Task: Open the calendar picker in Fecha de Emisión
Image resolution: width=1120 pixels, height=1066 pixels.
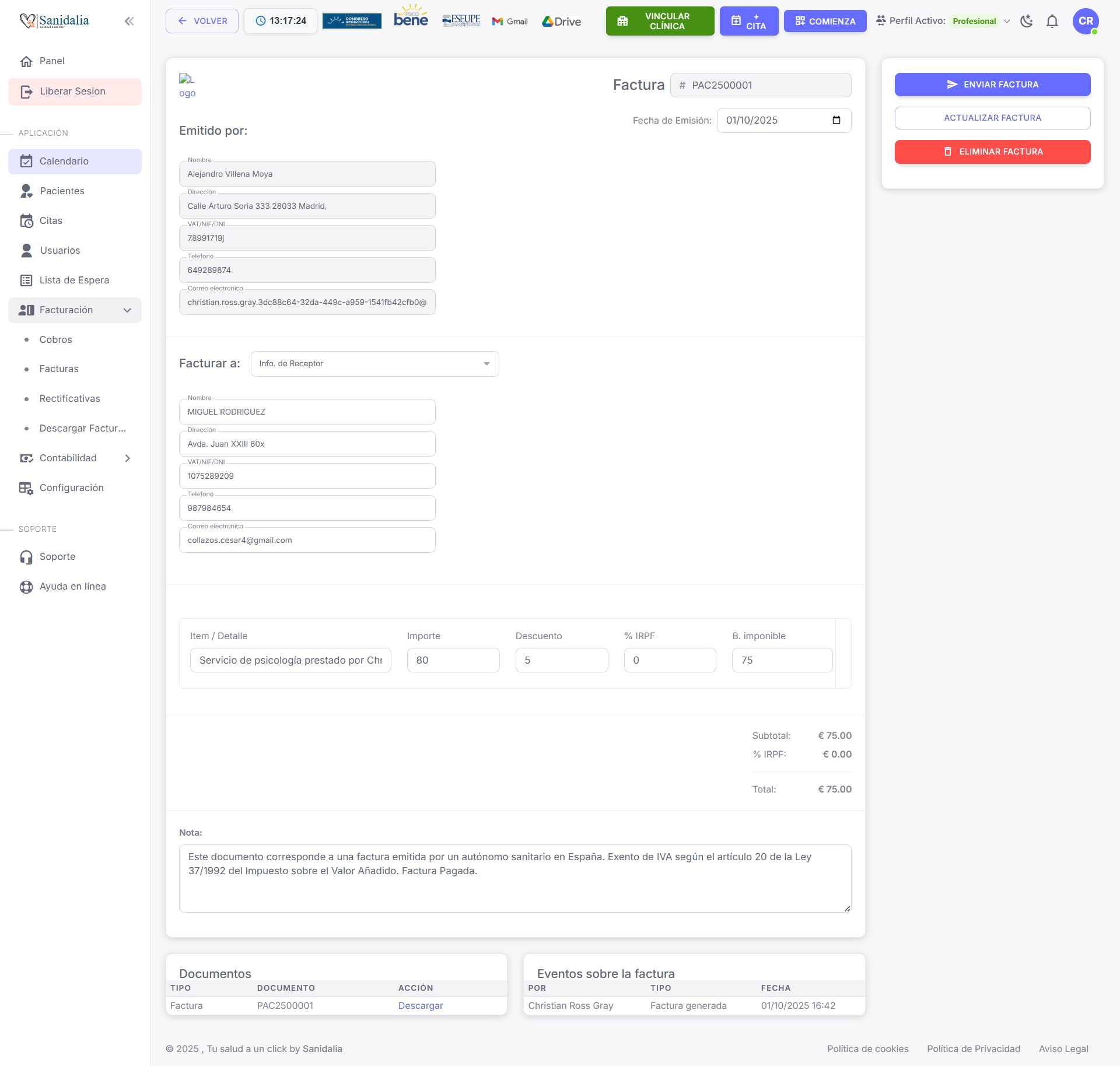Action: point(836,120)
